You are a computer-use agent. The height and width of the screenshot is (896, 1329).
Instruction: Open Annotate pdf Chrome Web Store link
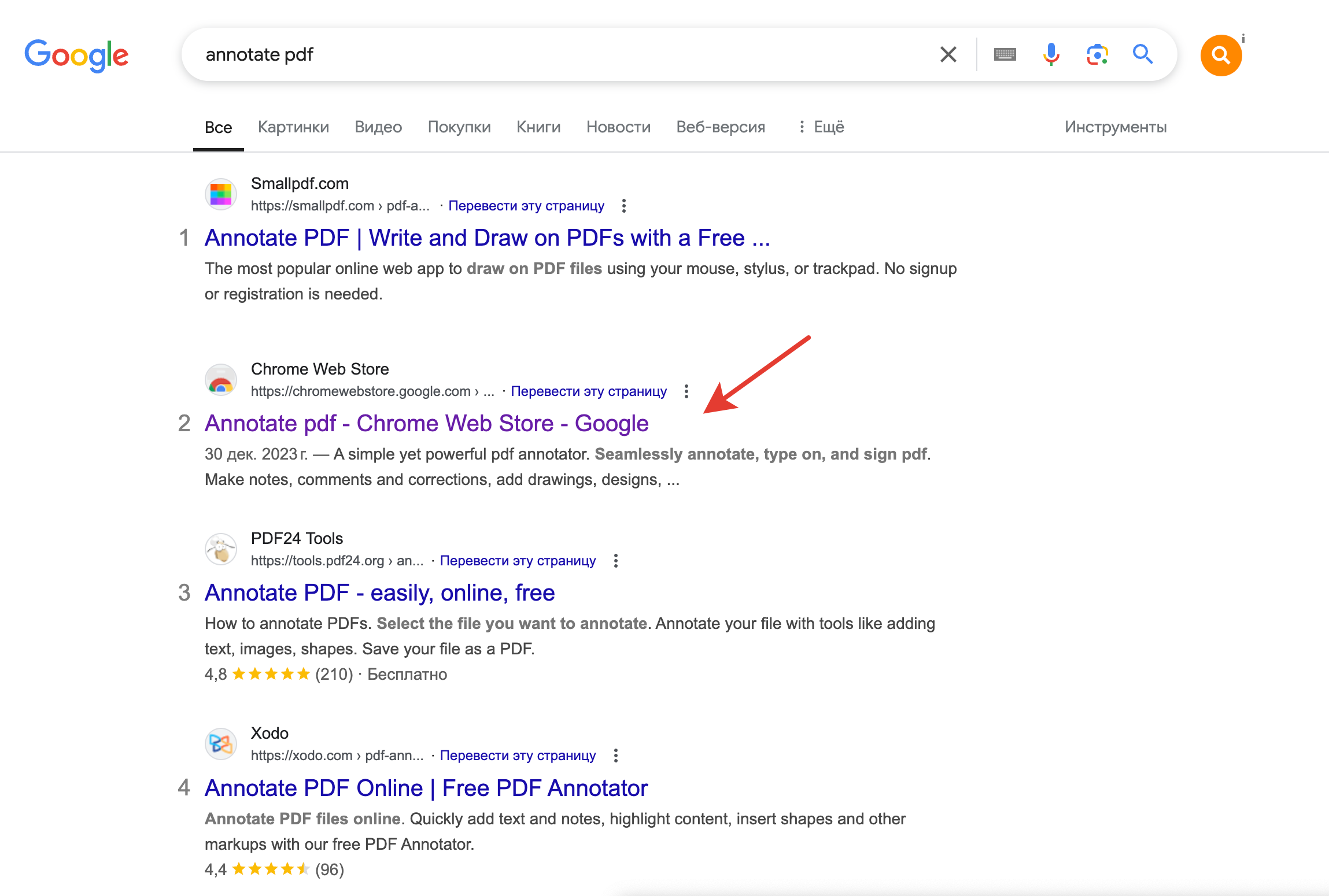click(426, 423)
